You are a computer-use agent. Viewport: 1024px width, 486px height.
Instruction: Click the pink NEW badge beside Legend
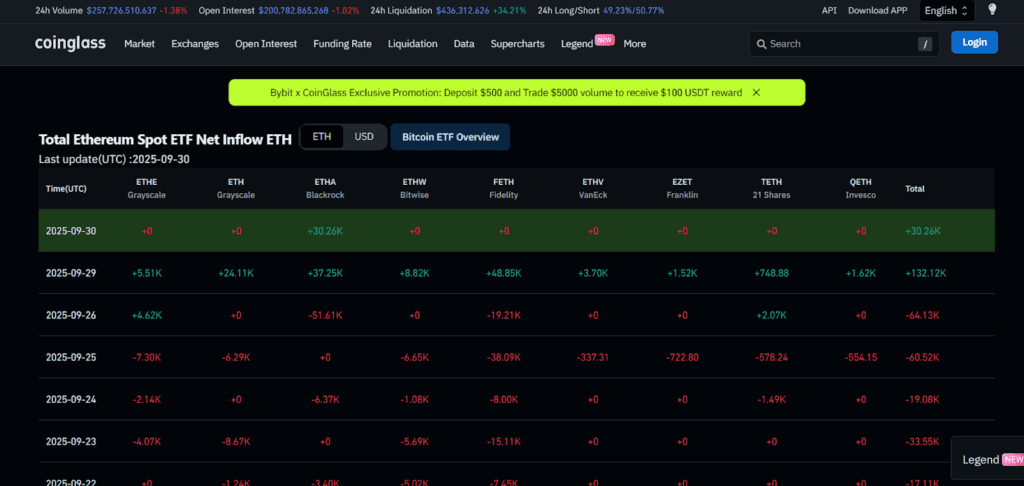604,40
